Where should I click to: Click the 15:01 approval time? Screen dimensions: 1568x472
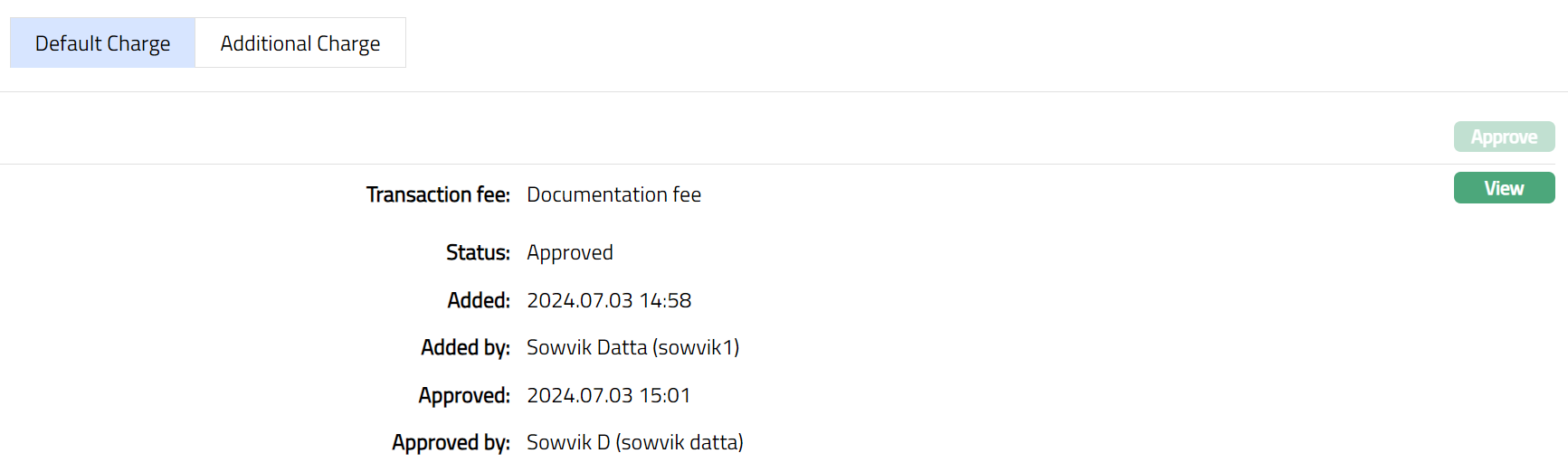pyautogui.click(x=664, y=395)
